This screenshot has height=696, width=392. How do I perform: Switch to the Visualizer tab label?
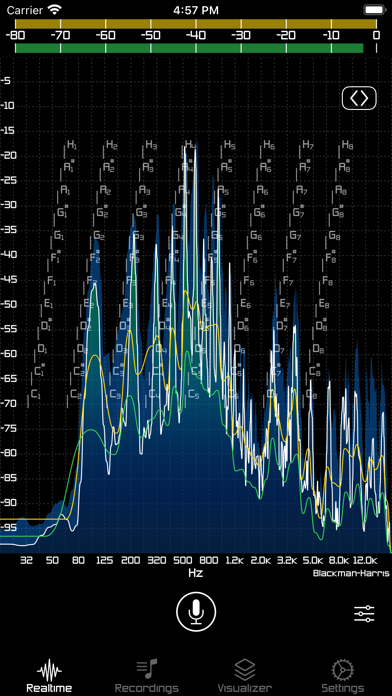[245, 688]
